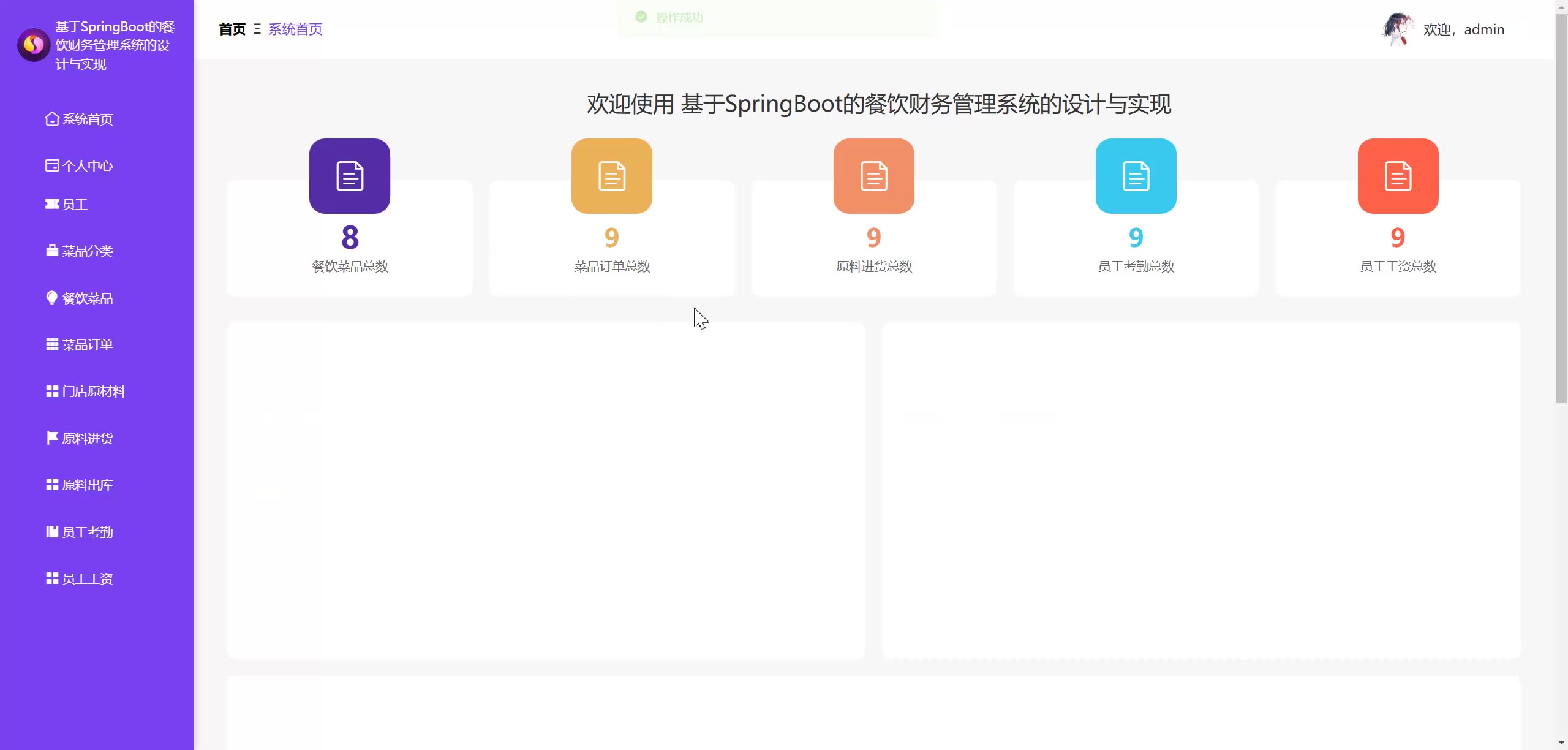Click the blue 员工考勤总数 document icon
The height and width of the screenshot is (750, 1568).
(1136, 176)
